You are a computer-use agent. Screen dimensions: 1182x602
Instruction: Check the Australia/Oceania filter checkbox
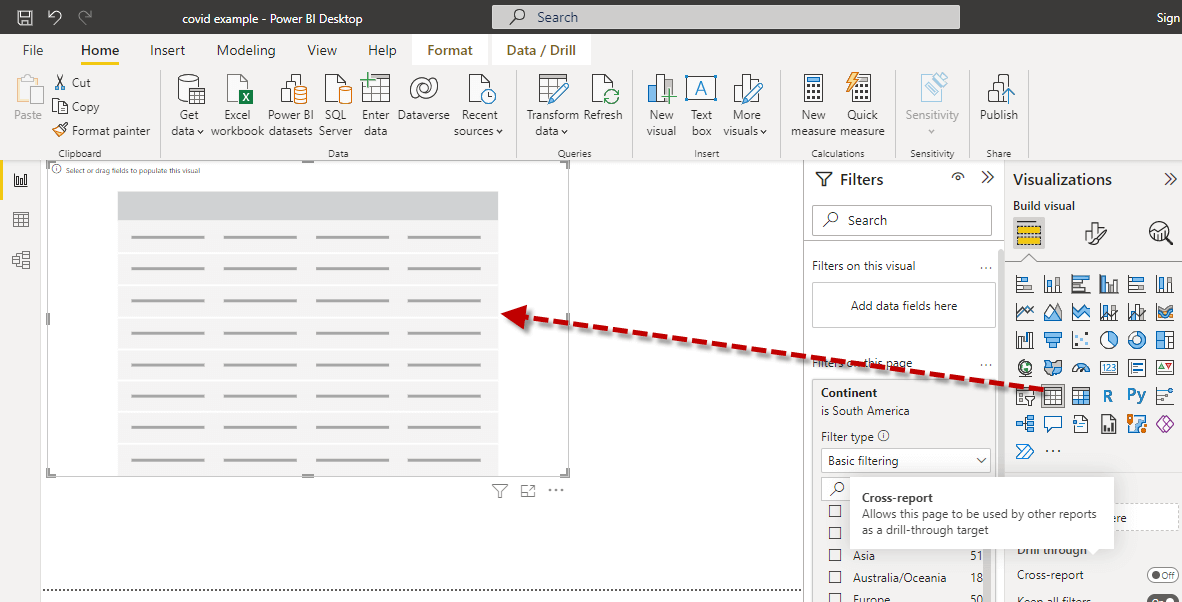point(835,577)
